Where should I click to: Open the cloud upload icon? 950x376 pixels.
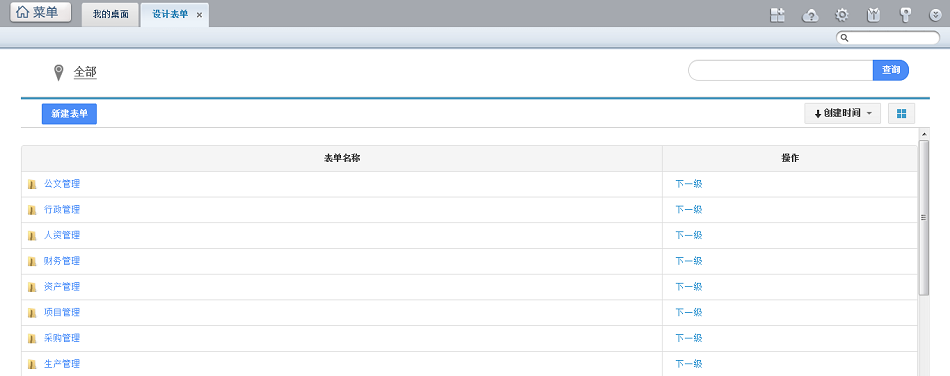point(810,16)
